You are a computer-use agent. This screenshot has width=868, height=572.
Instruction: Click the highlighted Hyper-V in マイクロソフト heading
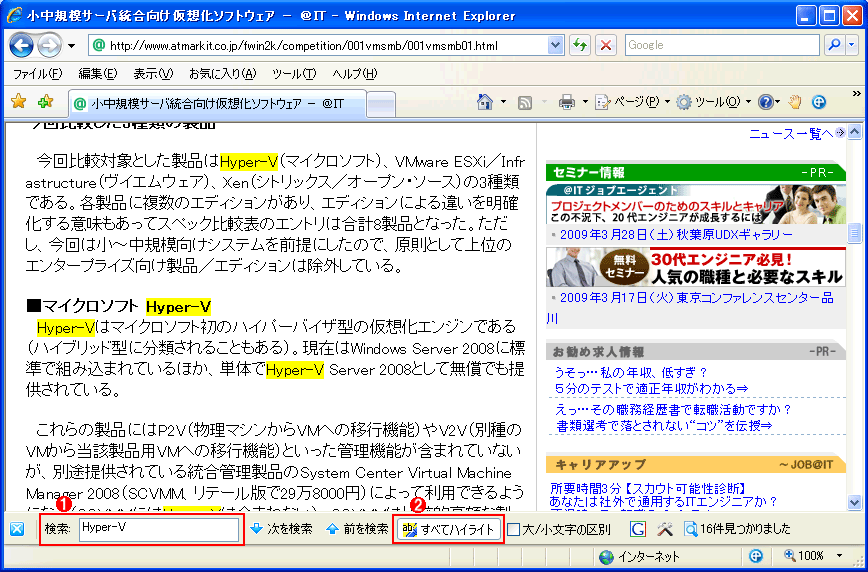(x=179, y=306)
